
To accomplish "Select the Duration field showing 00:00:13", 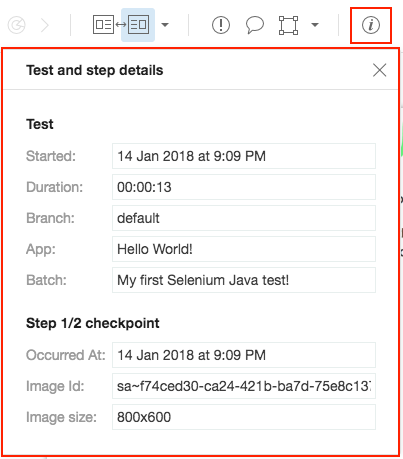I will pyautogui.click(x=244, y=187).
